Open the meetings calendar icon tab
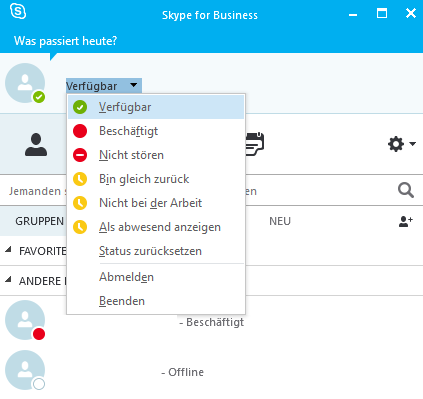This screenshot has height=399, width=423. [255, 144]
